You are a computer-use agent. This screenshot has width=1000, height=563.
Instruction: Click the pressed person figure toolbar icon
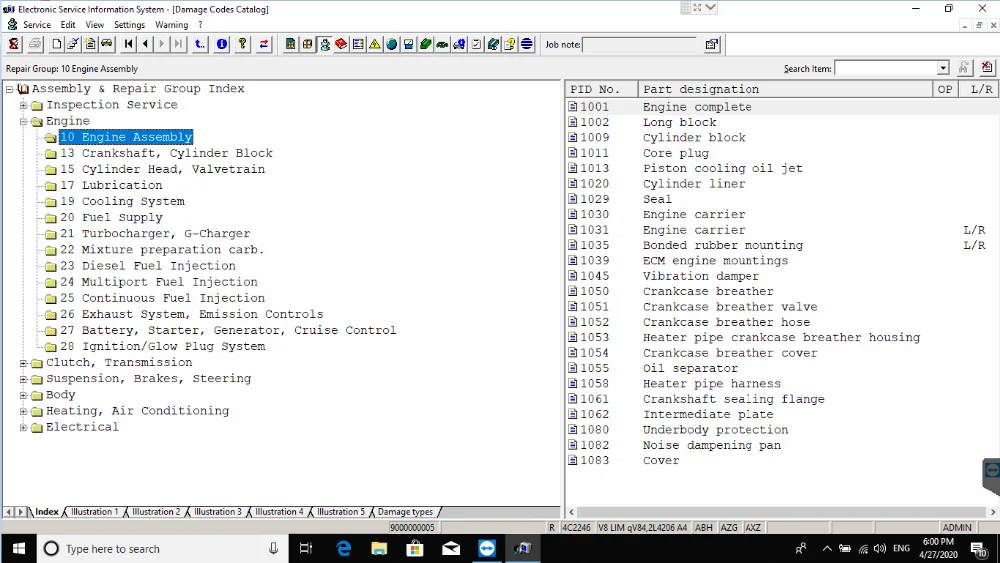(325, 44)
